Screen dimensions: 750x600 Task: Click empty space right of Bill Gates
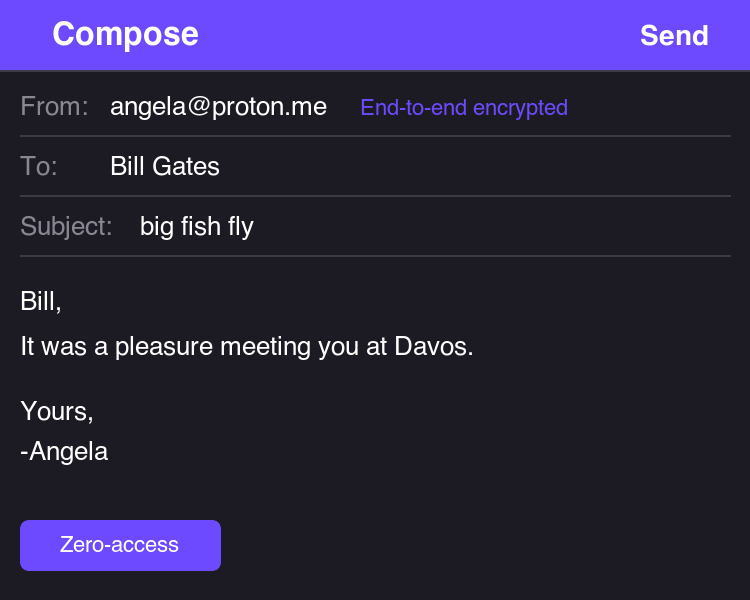point(470,166)
